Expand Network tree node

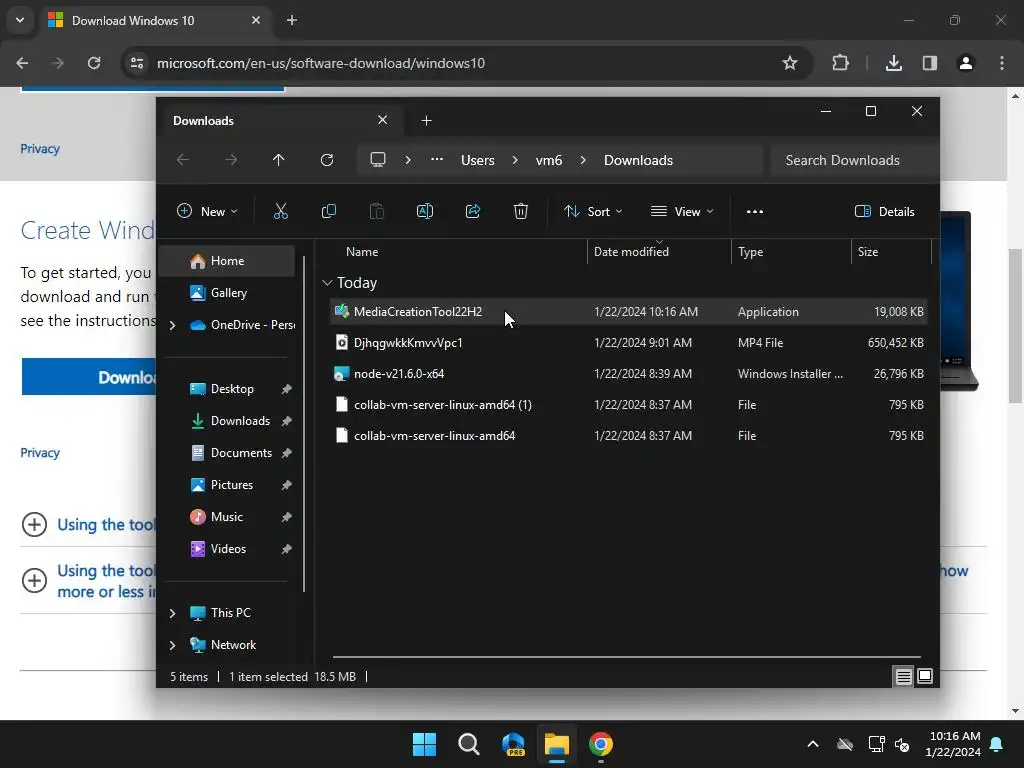172,645
